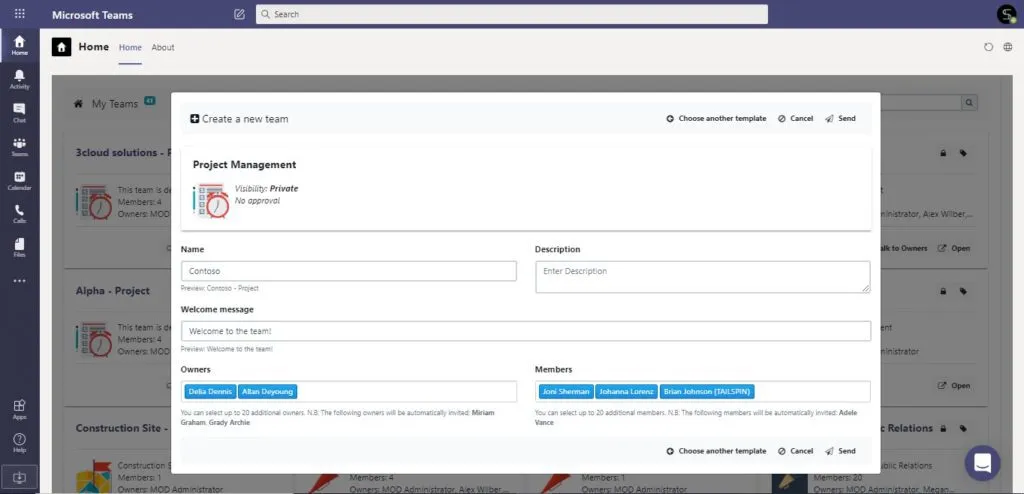Viewport: 1024px width, 494px height.
Task: Select the Johanna Lorenz member tag
Action: [x=626, y=391]
